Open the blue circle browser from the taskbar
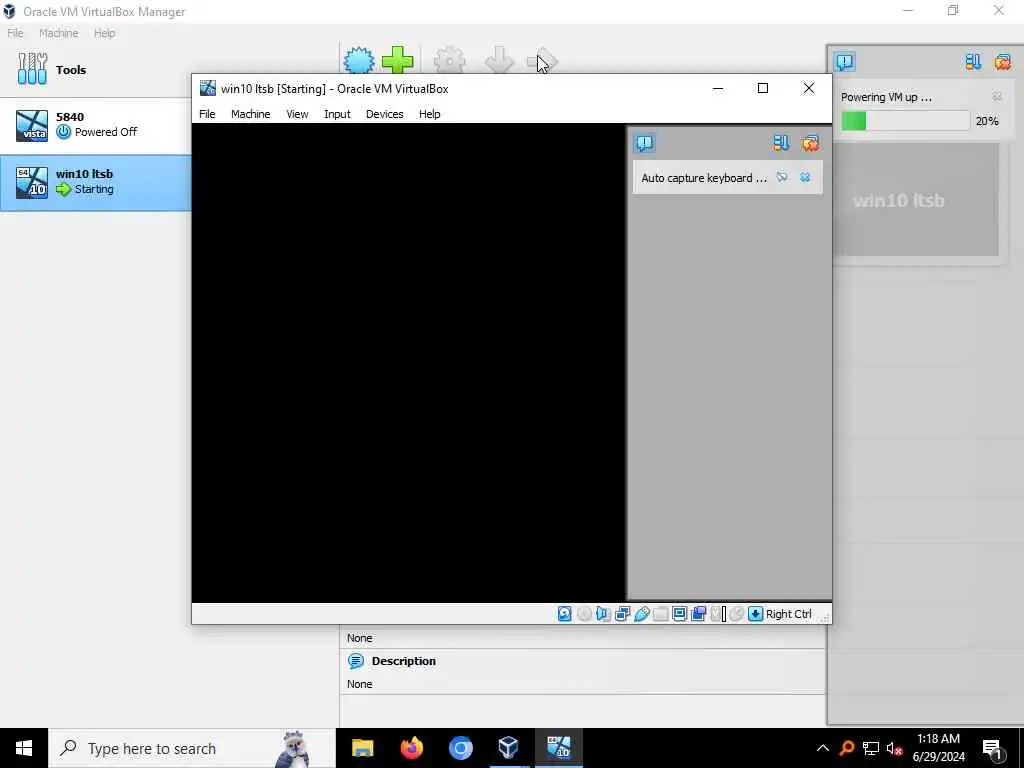The width and height of the screenshot is (1024, 768). (x=460, y=748)
